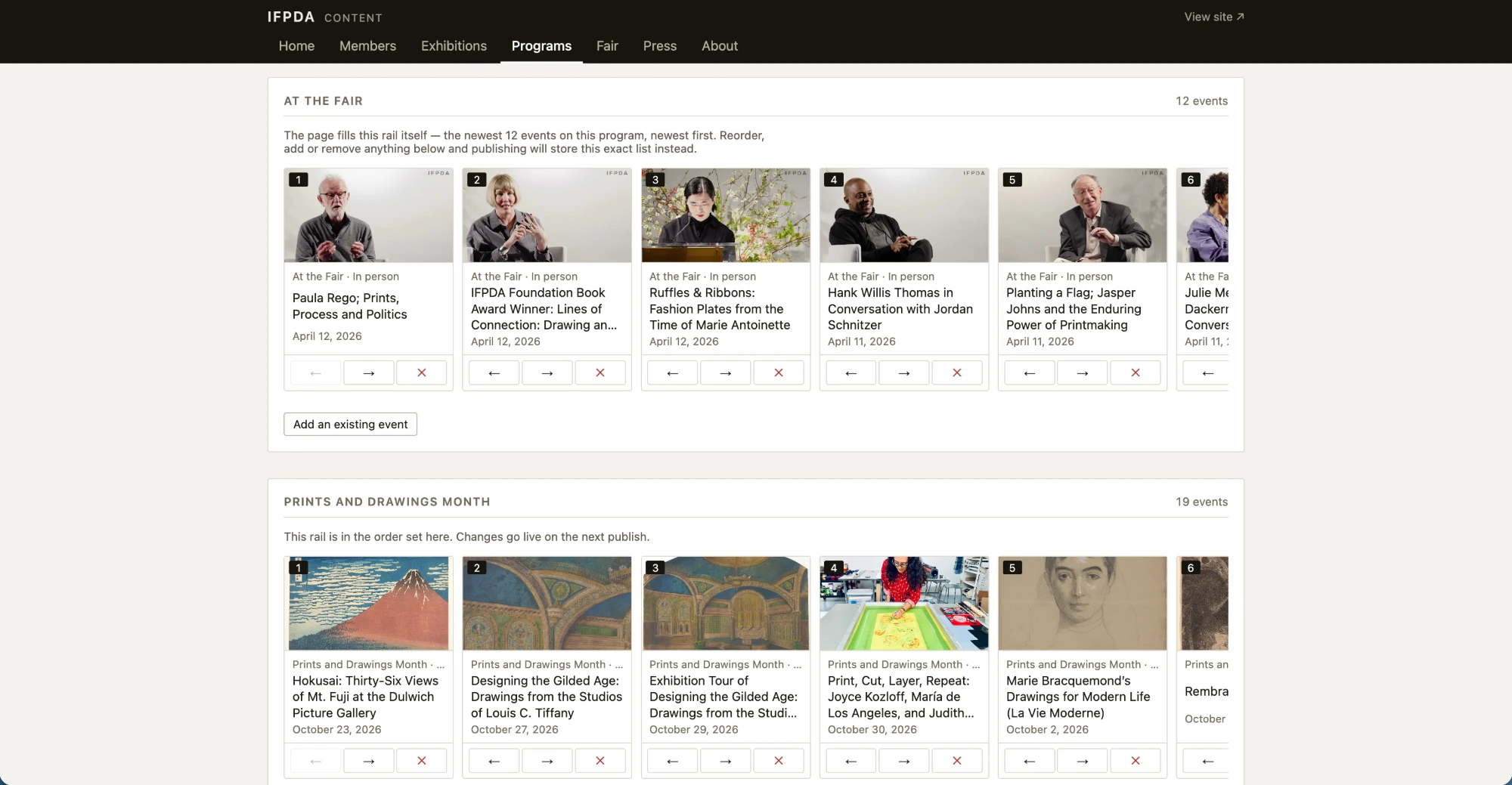The width and height of the screenshot is (1512, 785).
Task: Move Exhibition Tour event right
Action: click(726, 761)
